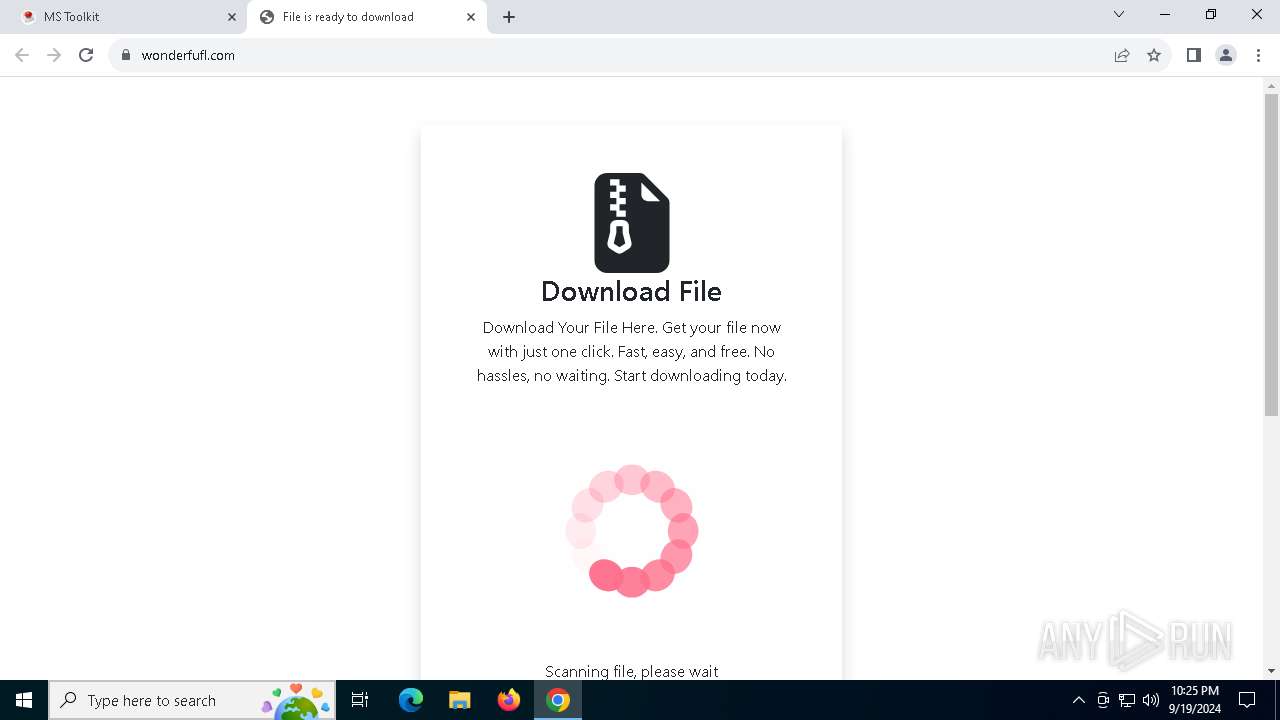Click the page scrollbar thumb
Image resolution: width=1280 pixels, height=720 pixels.
(1271, 255)
